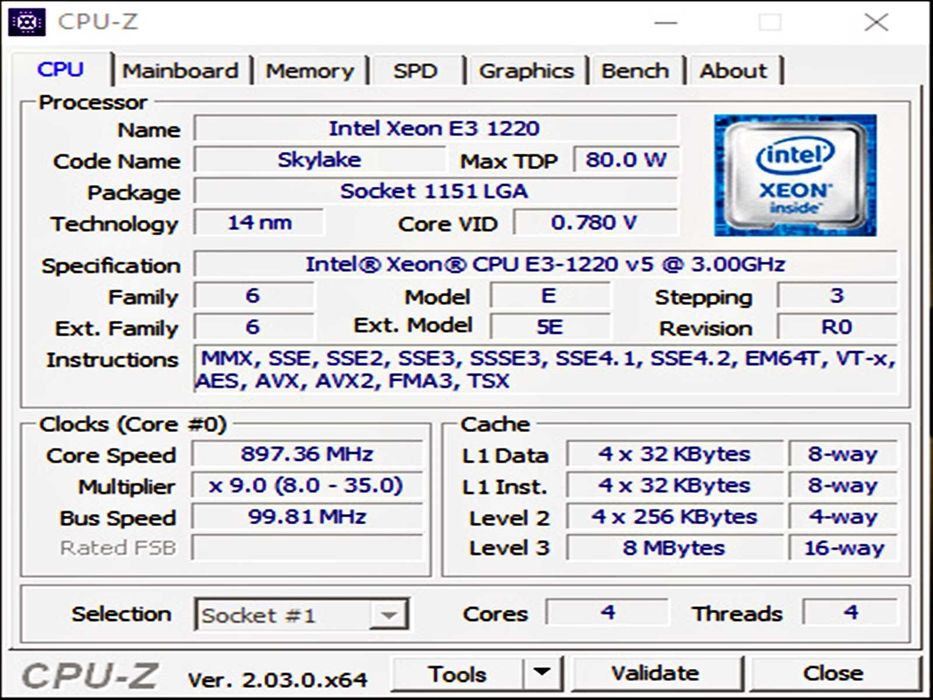Click the Intel Xeon inside logo
The image size is (933, 700).
[x=795, y=175]
